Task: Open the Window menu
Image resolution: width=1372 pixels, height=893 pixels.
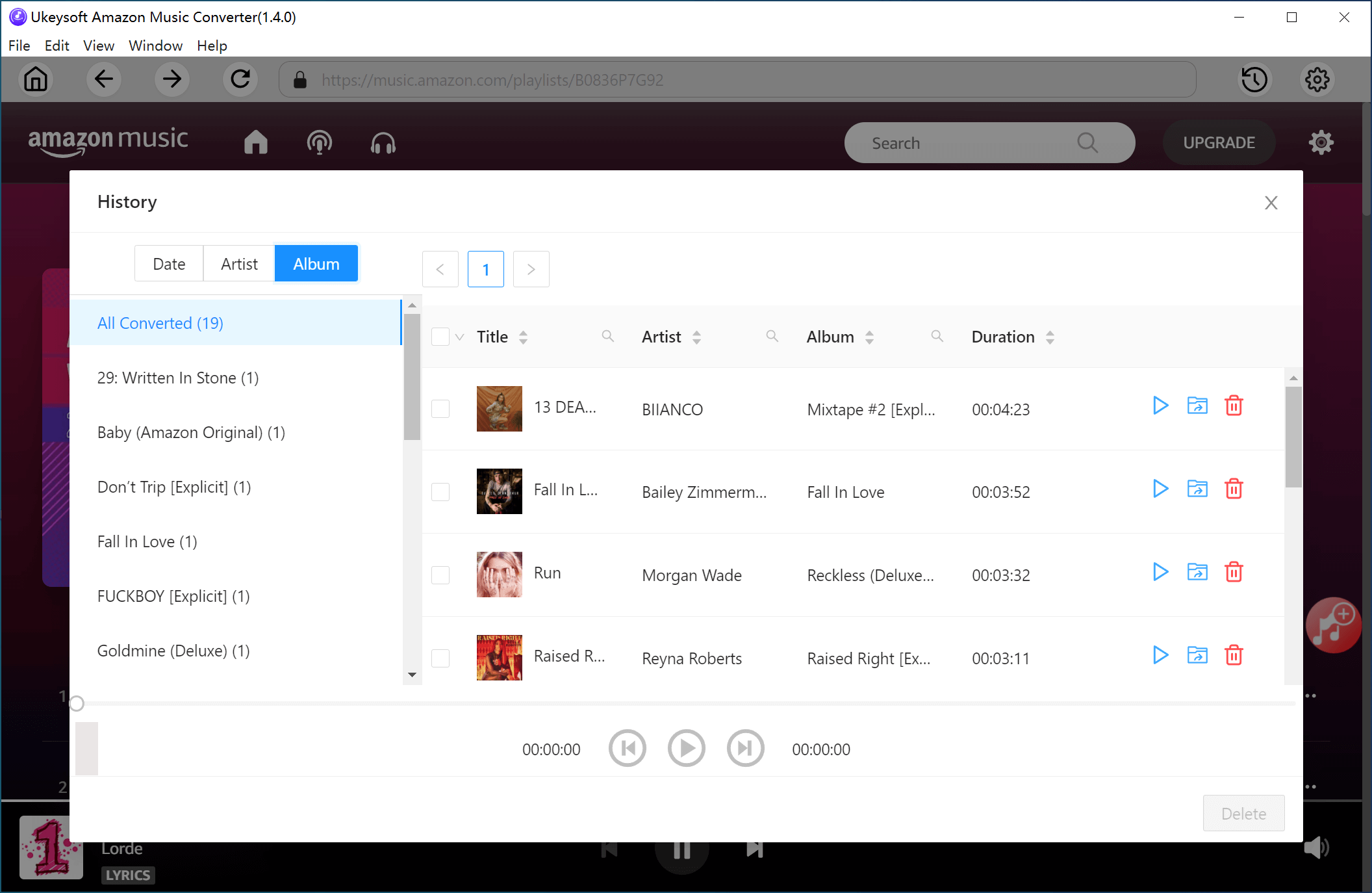Action: coord(155,45)
